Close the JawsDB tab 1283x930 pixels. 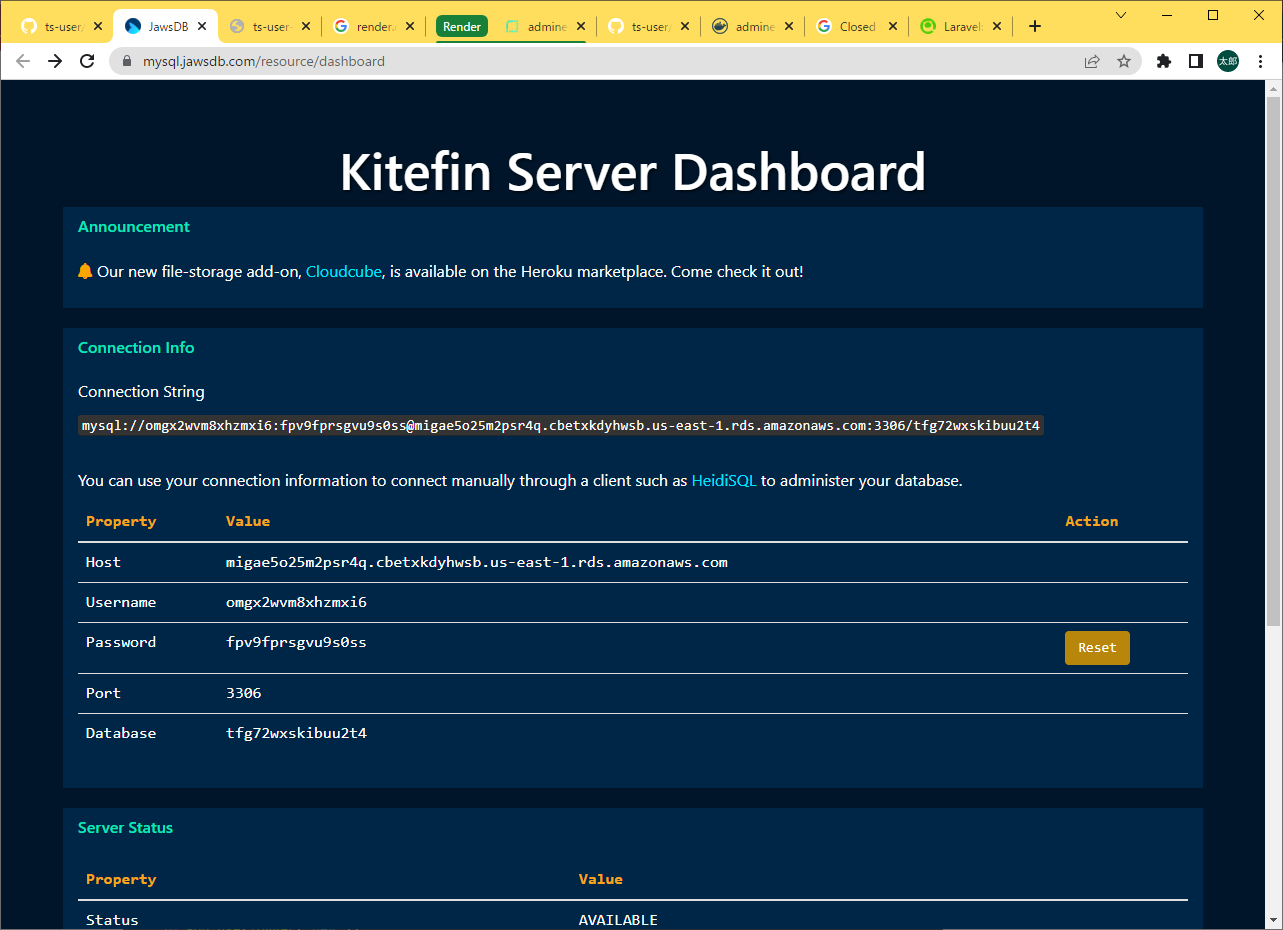click(x=203, y=27)
